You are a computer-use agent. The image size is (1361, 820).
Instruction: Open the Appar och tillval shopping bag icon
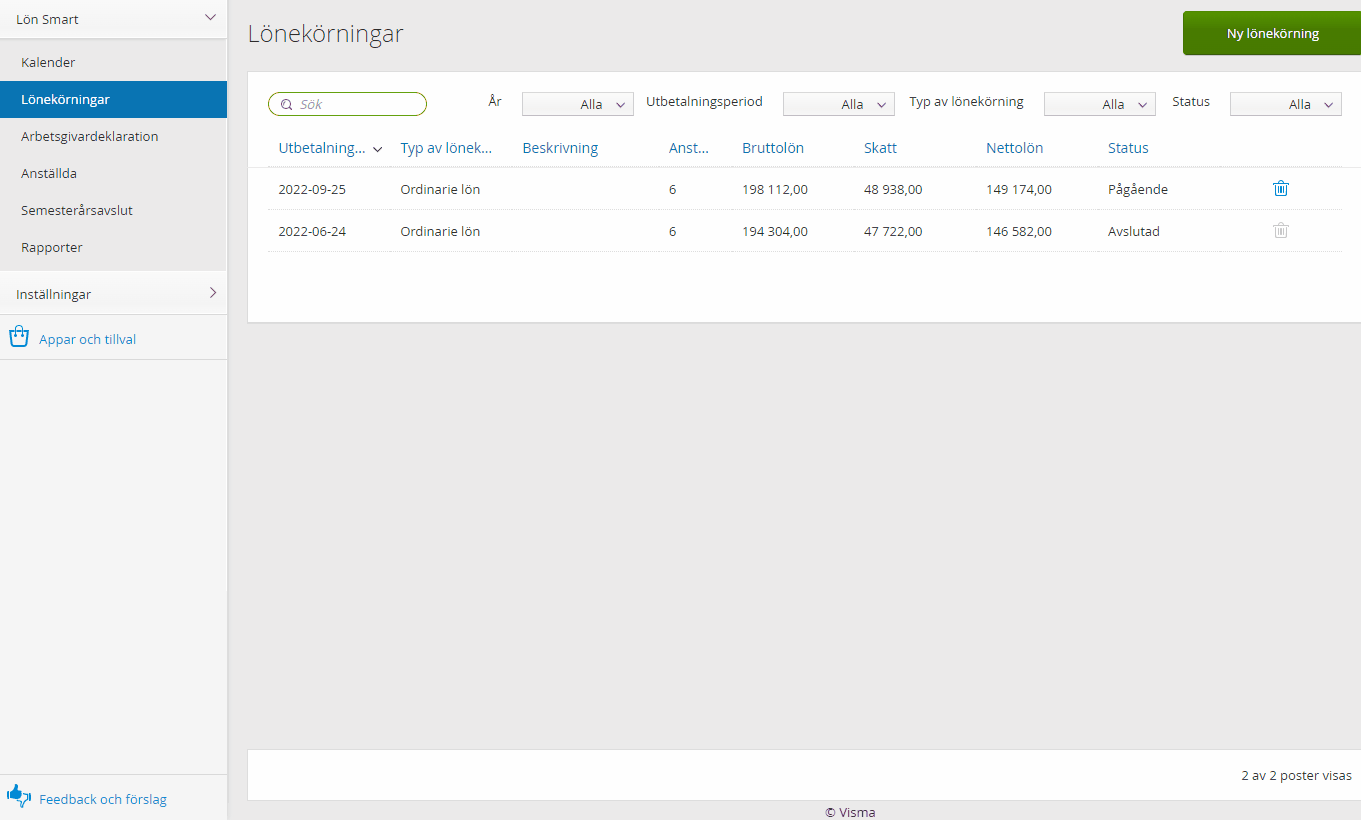pos(18,337)
